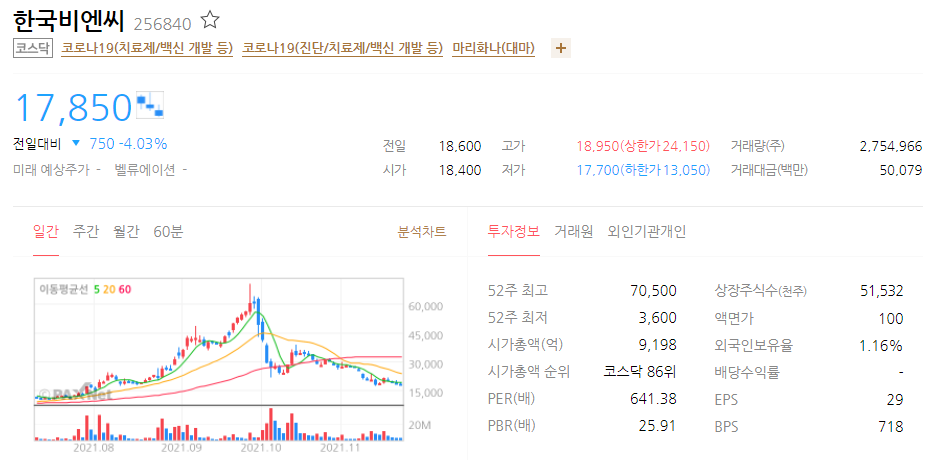Click the blue down-triangle next to 전일대비

tap(75, 144)
